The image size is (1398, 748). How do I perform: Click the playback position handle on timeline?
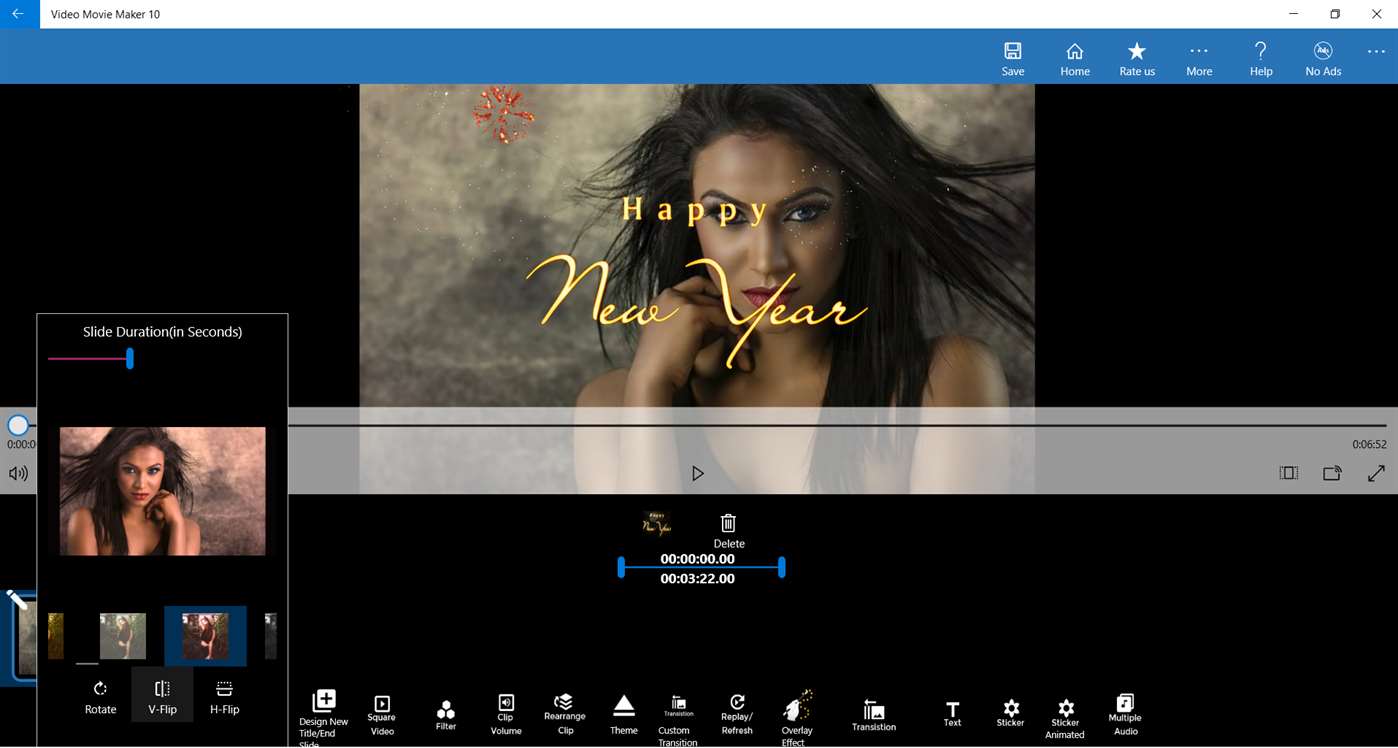click(18, 425)
